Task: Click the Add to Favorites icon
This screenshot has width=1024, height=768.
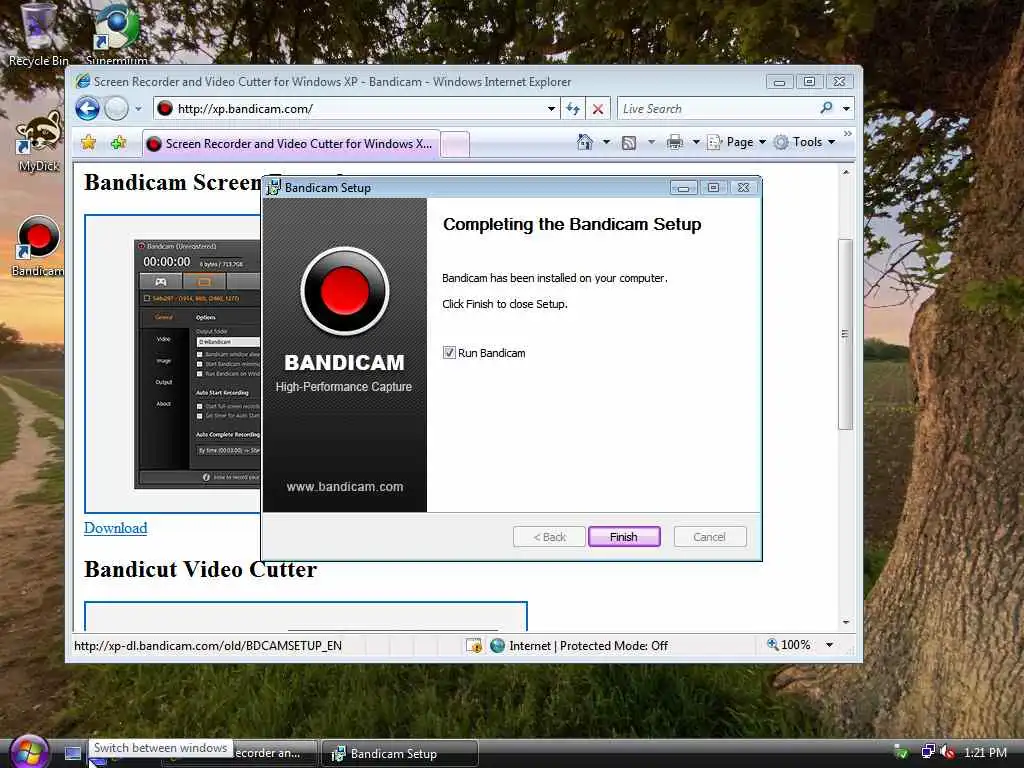Action: (x=118, y=142)
